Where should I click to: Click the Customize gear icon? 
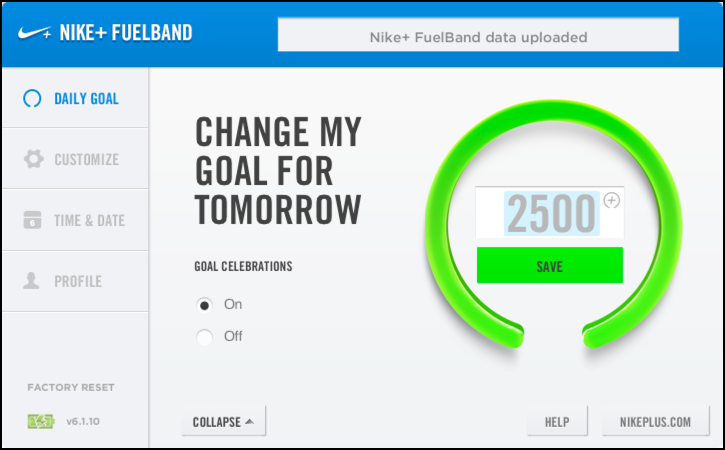point(34,159)
